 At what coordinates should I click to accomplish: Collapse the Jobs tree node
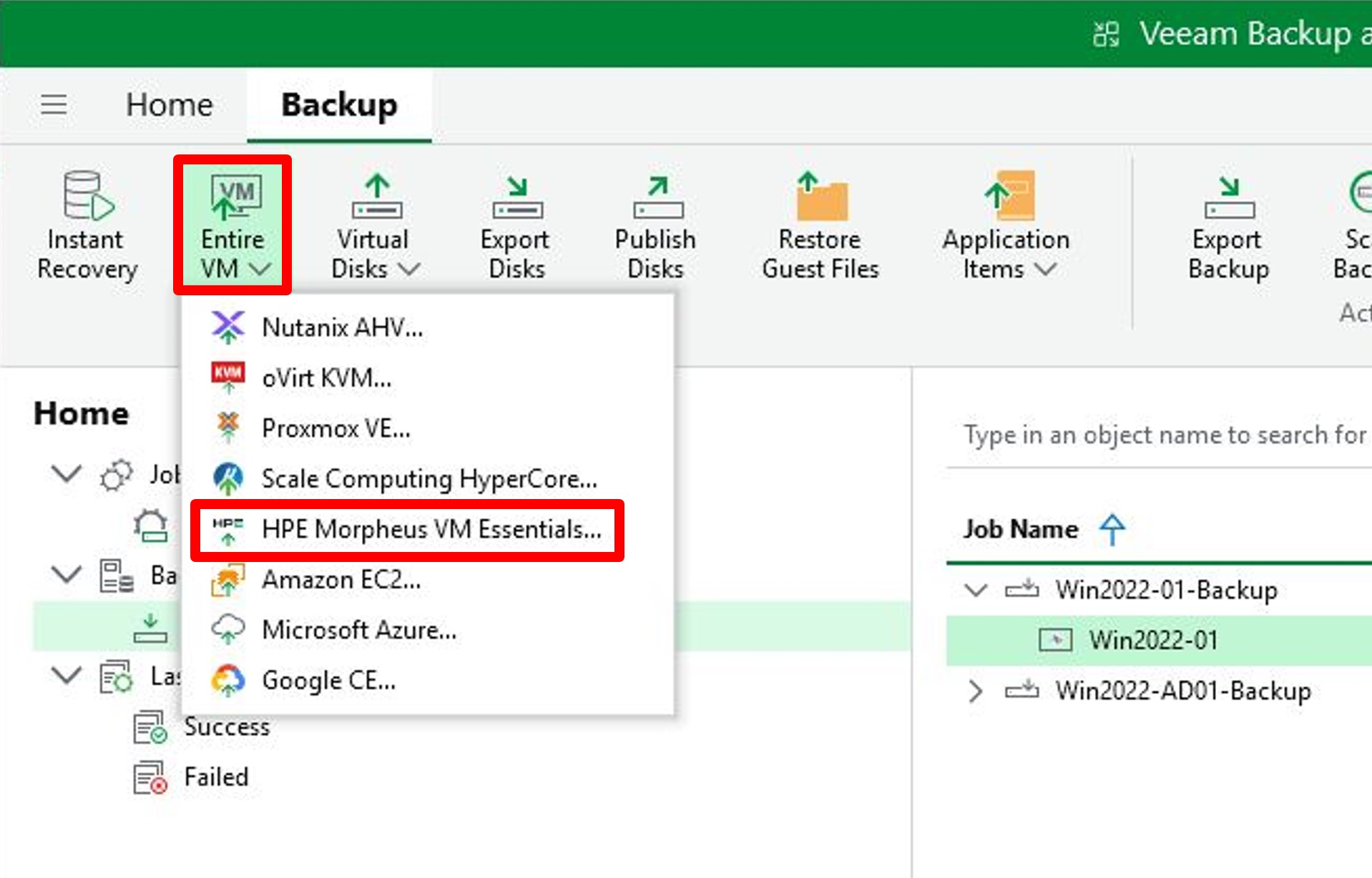(x=67, y=473)
